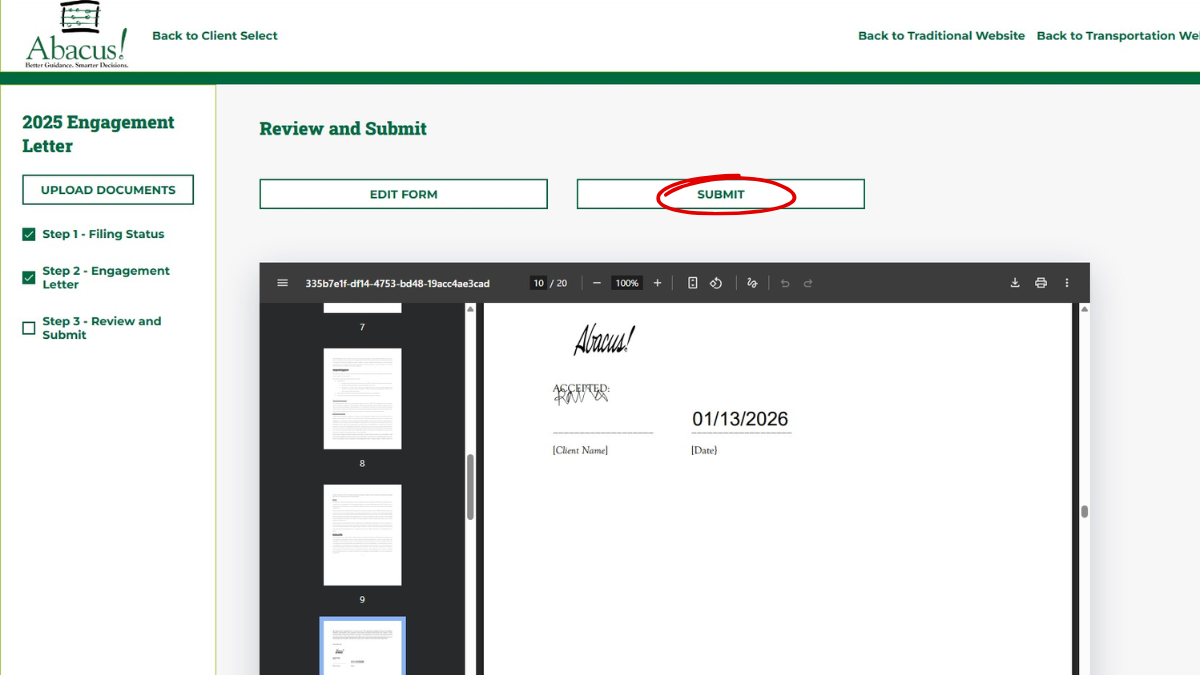The image size is (1200, 675).
Task: Click the Edit Form button
Action: [403, 194]
